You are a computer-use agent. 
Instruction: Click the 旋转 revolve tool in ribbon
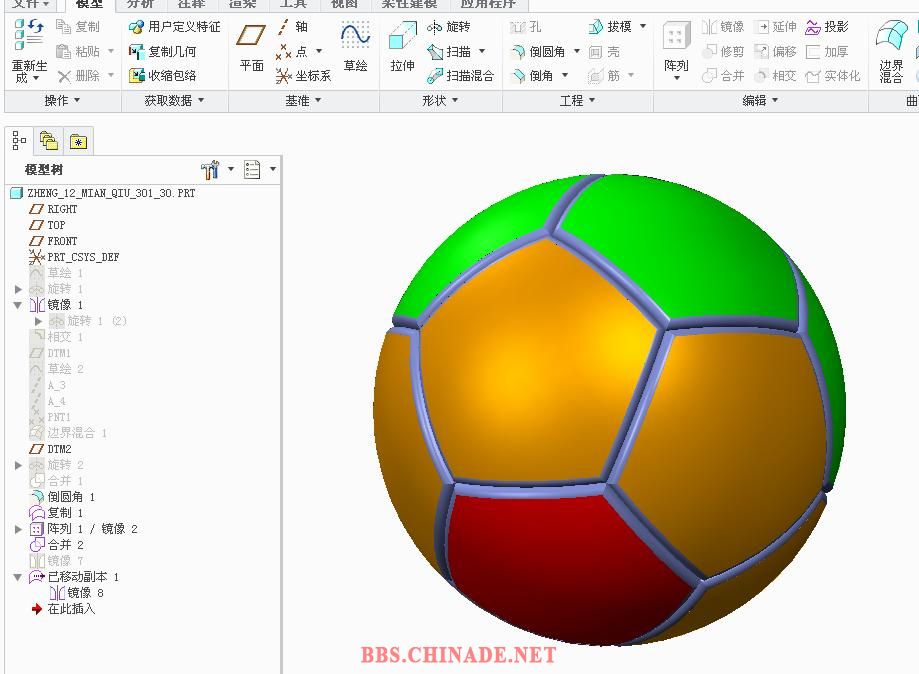click(x=449, y=27)
